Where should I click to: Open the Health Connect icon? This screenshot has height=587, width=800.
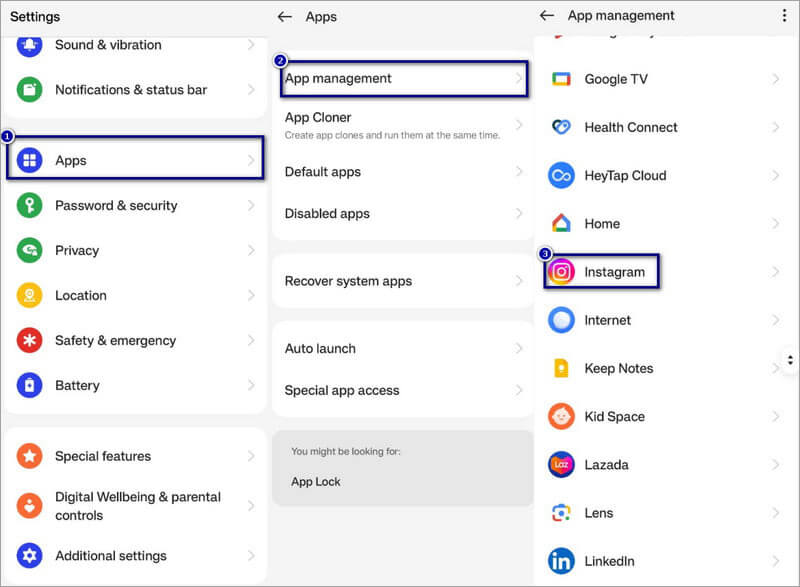pyautogui.click(x=562, y=127)
